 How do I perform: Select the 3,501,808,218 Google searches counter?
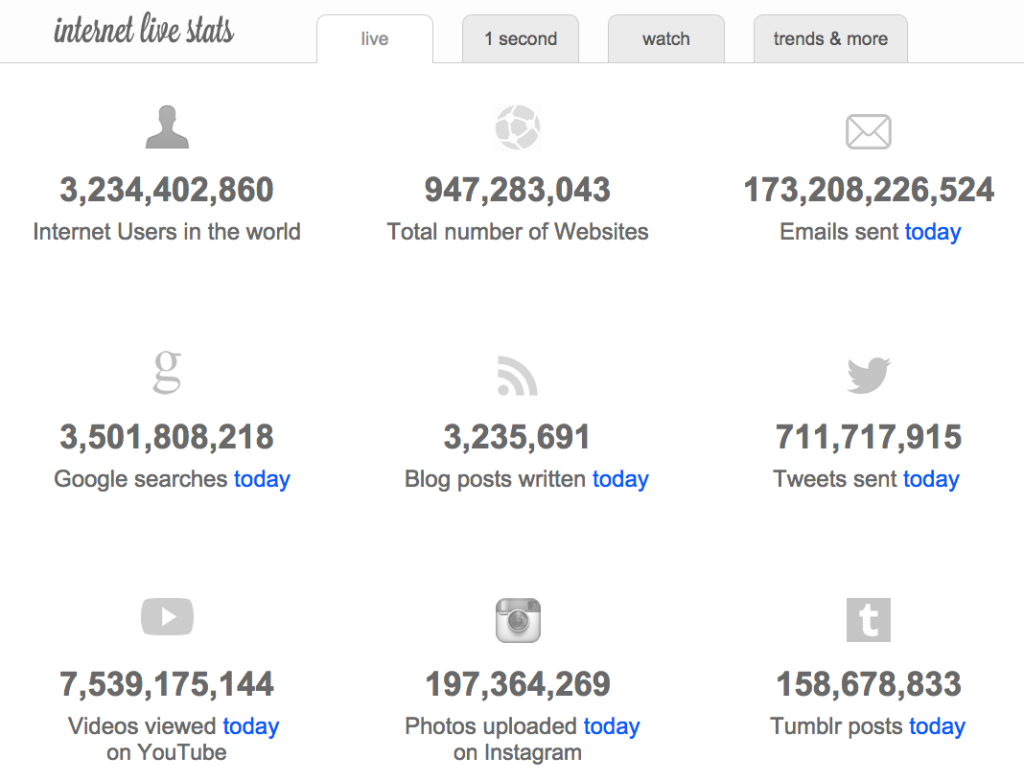click(167, 437)
